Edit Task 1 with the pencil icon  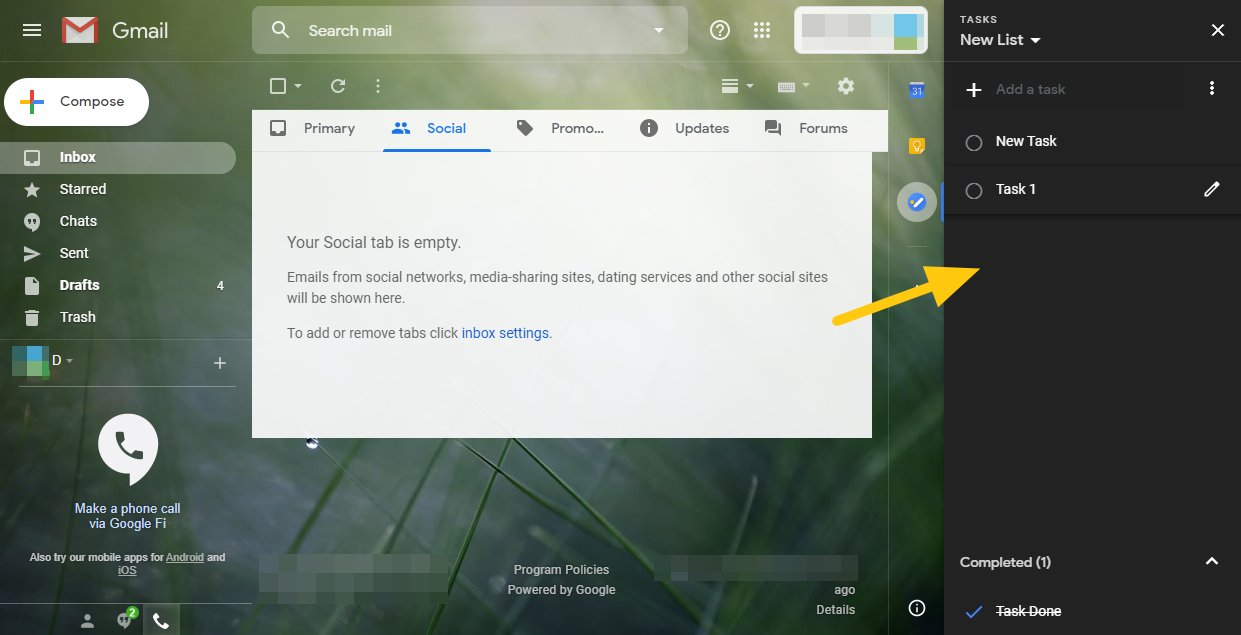point(1212,188)
